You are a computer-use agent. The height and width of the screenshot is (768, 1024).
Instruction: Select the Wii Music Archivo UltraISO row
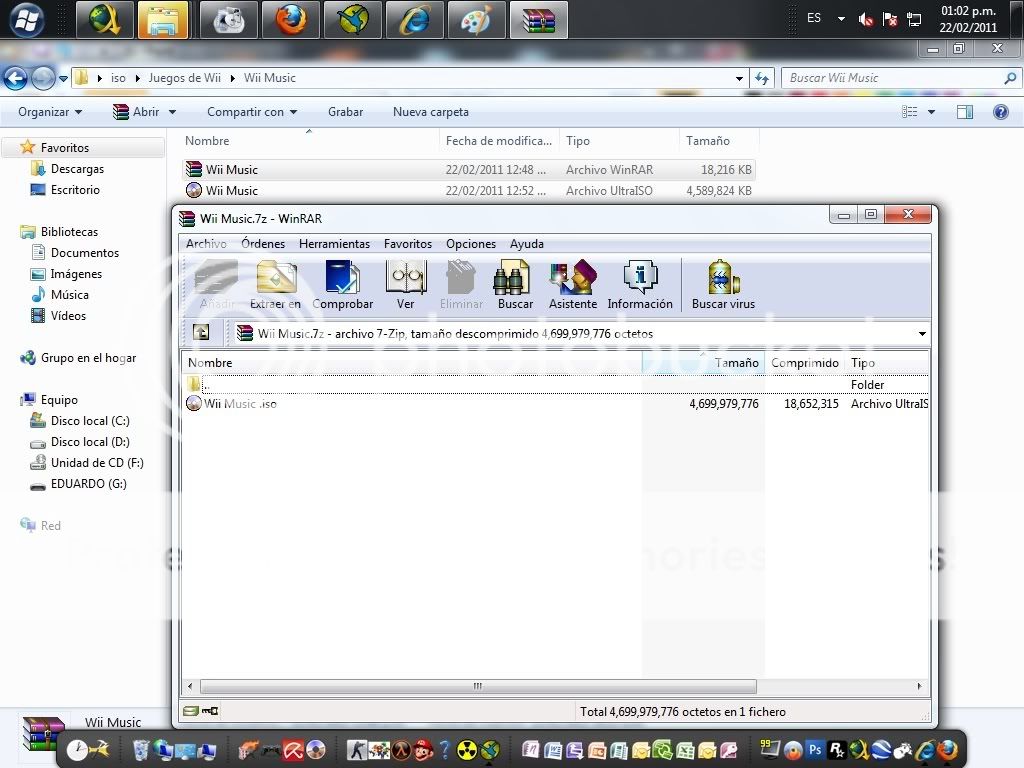(468, 191)
